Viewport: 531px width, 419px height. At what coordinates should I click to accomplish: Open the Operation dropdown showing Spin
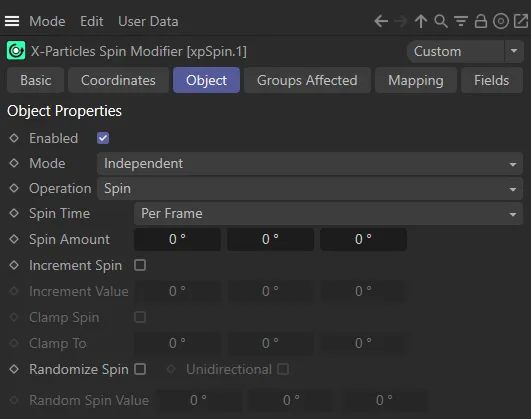coord(310,188)
